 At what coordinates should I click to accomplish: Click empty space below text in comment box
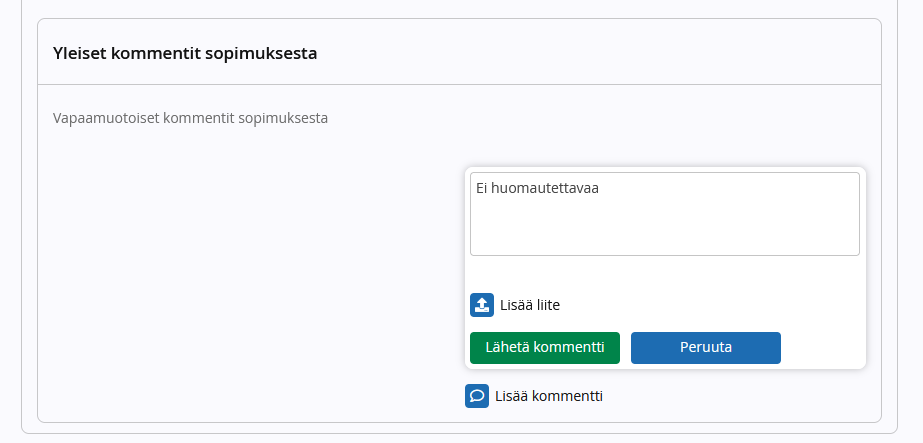coord(665,232)
